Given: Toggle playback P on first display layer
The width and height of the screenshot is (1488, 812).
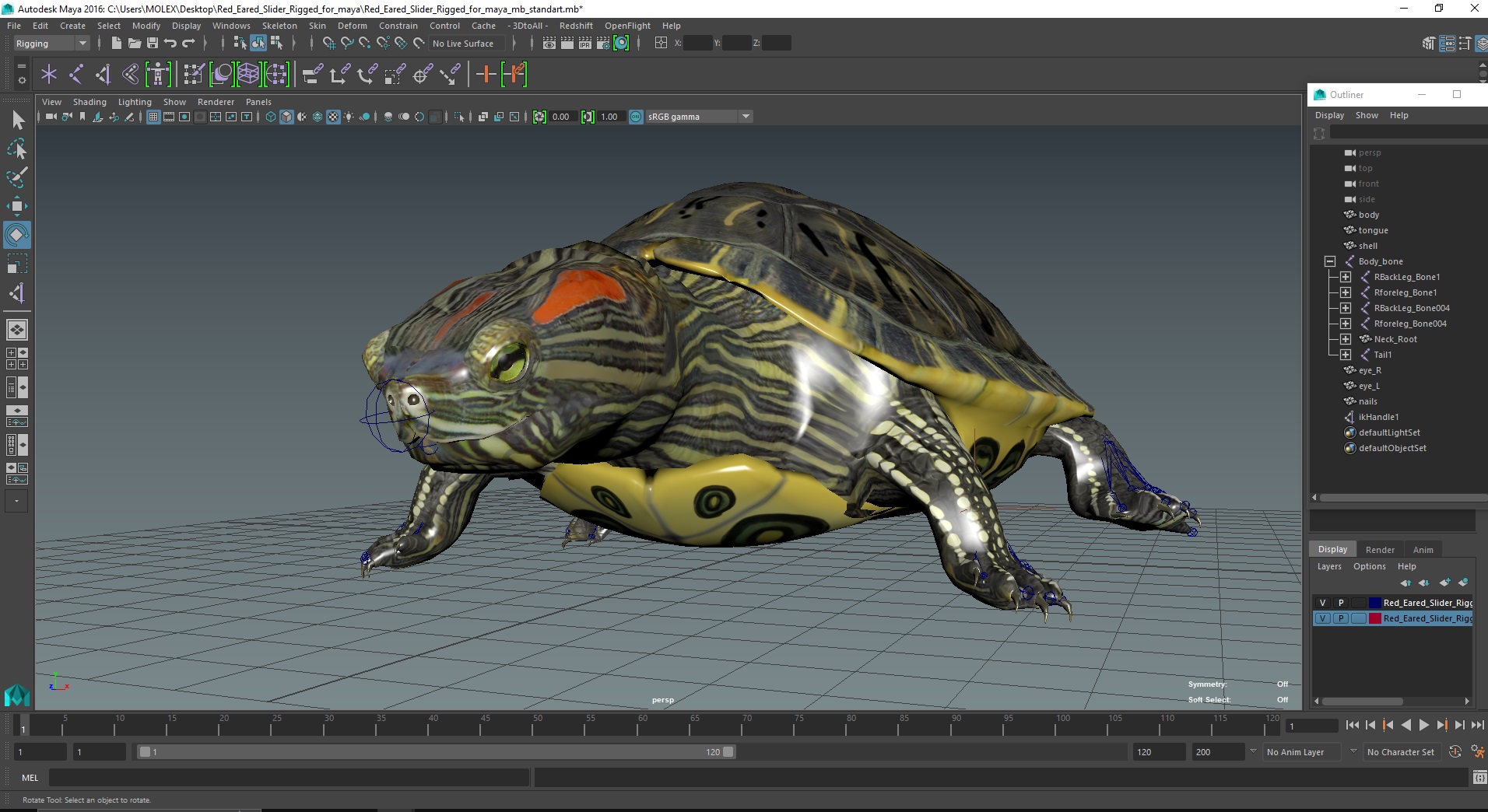Looking at the screenshot, I should tap(1340, 603).
